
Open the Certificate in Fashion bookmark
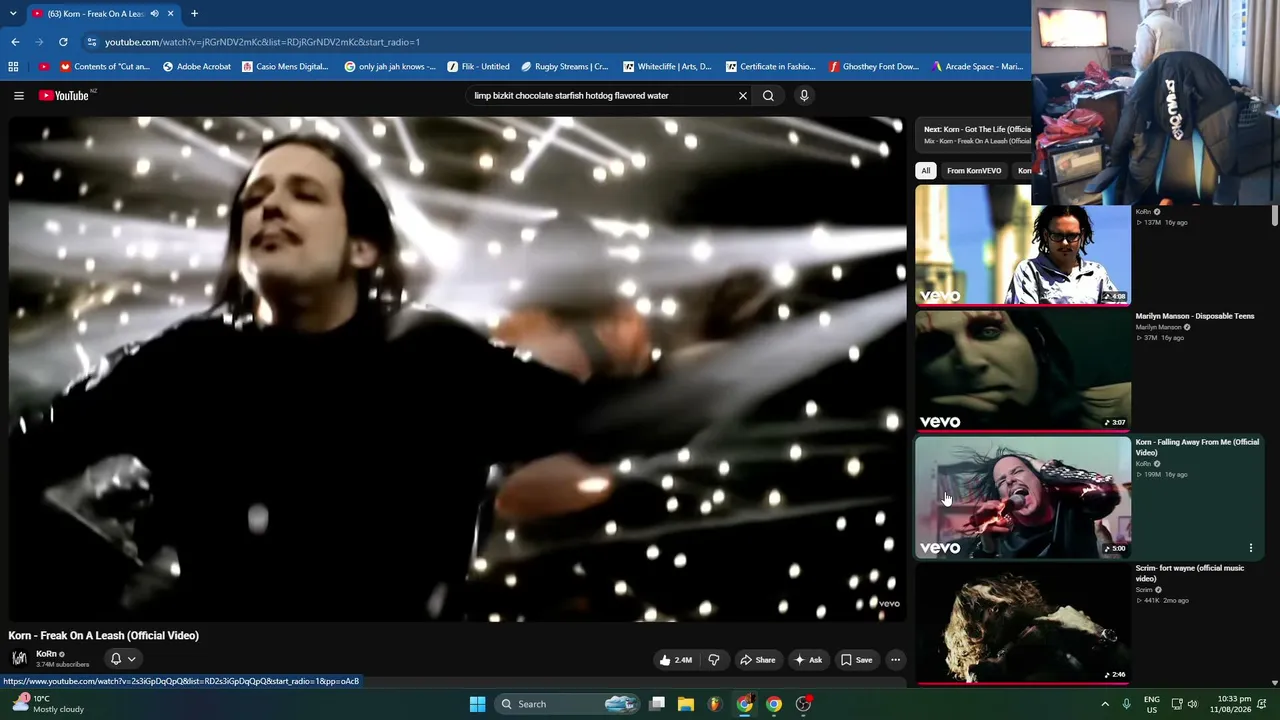point(771,67)
